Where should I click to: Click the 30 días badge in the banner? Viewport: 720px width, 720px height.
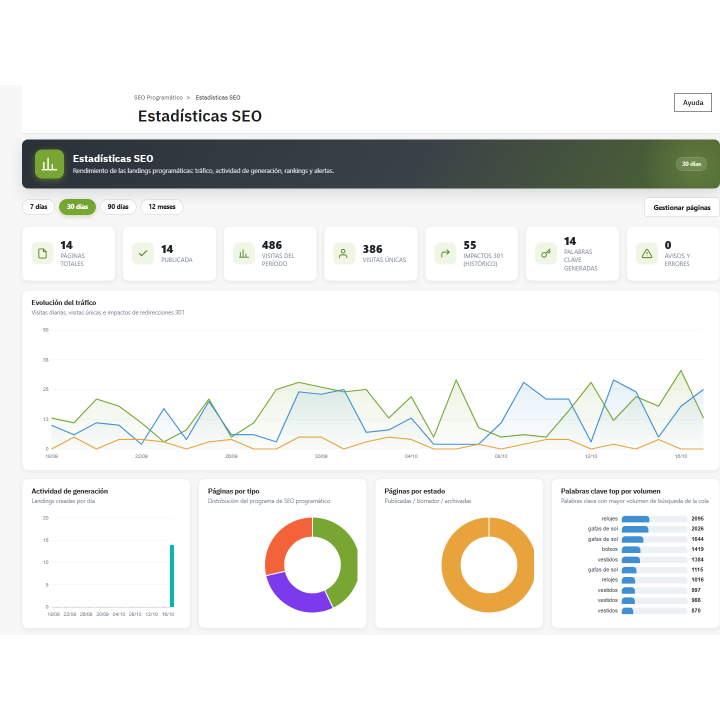[x=691, y=164]
